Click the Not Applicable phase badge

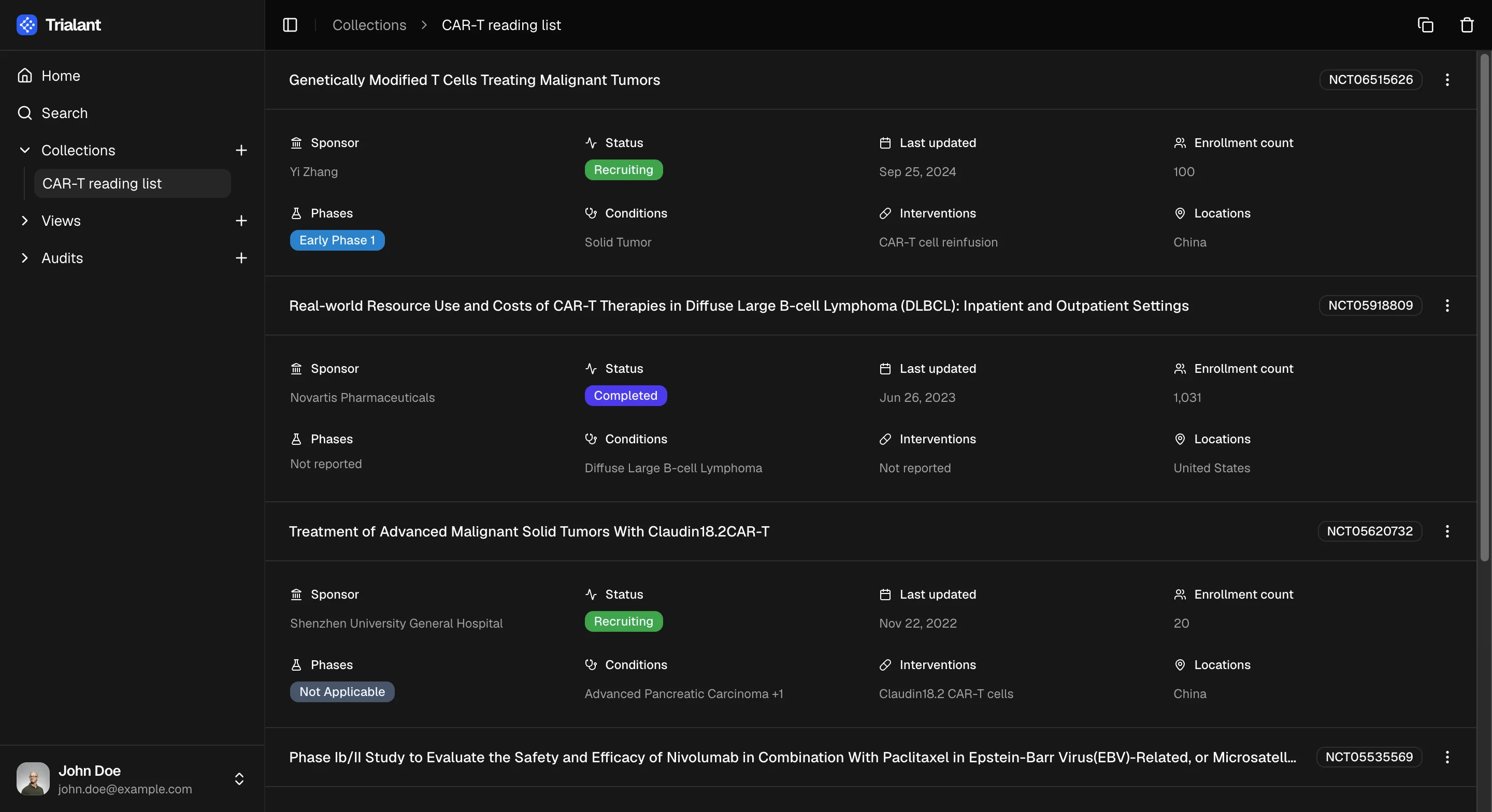click(x=342, y=692)
